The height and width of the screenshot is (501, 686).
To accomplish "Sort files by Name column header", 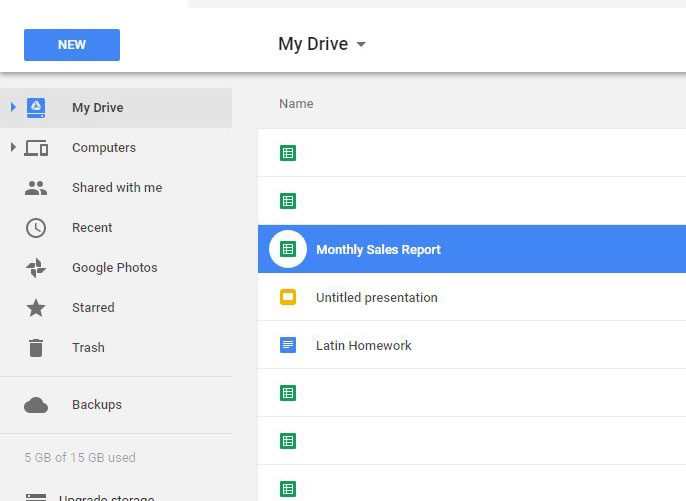I will pos(296,103).
